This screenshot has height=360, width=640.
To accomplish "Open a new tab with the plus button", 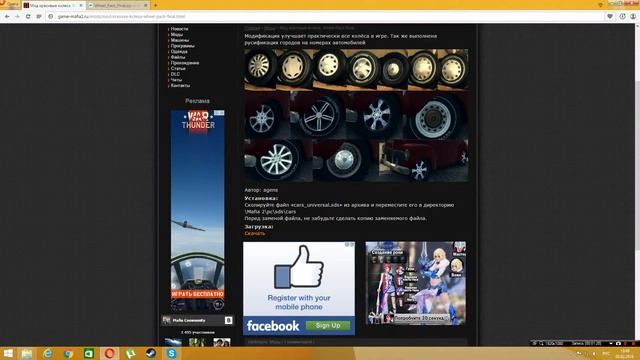I will pos(155,5).
